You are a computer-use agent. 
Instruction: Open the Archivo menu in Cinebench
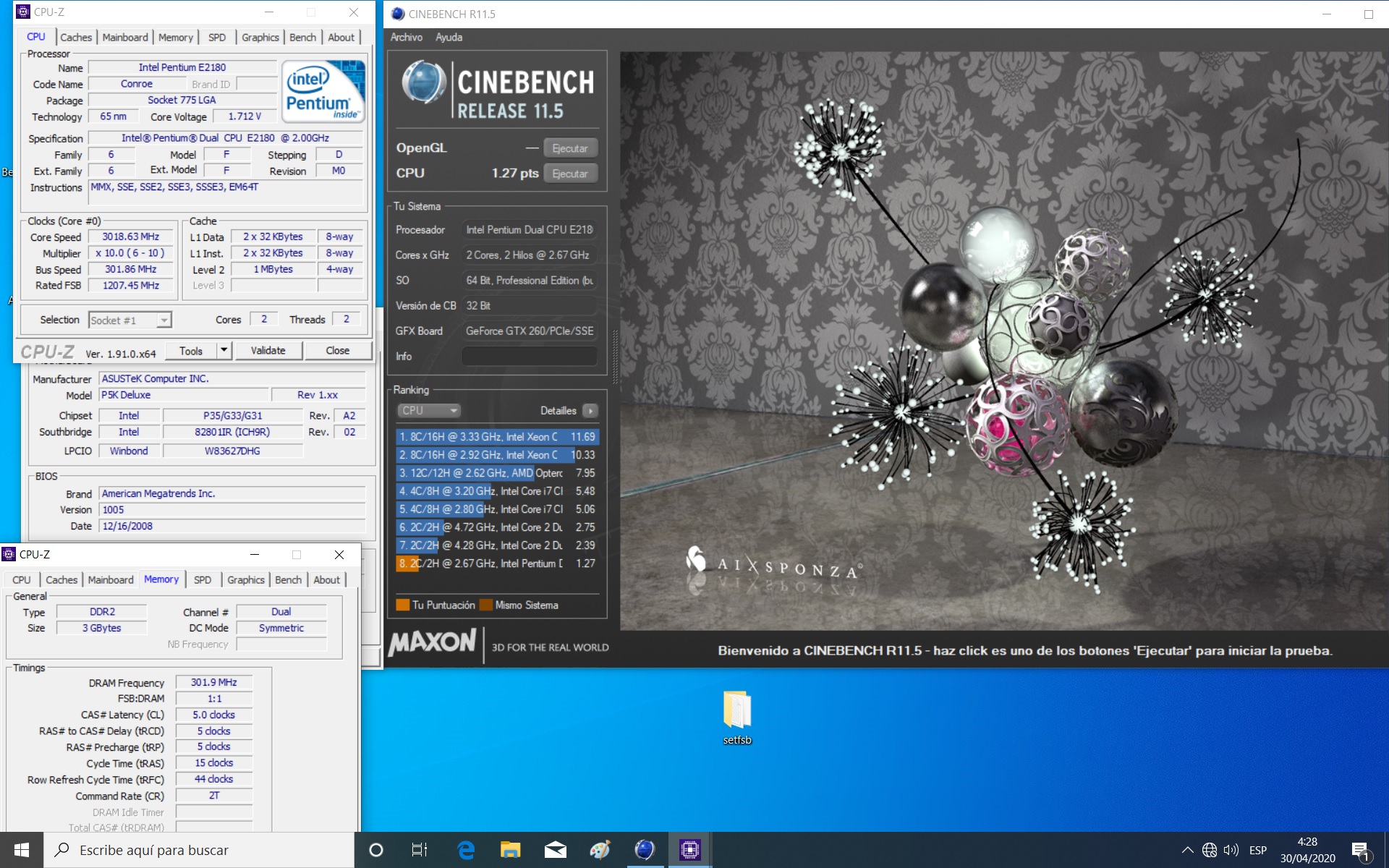point(407,37)
